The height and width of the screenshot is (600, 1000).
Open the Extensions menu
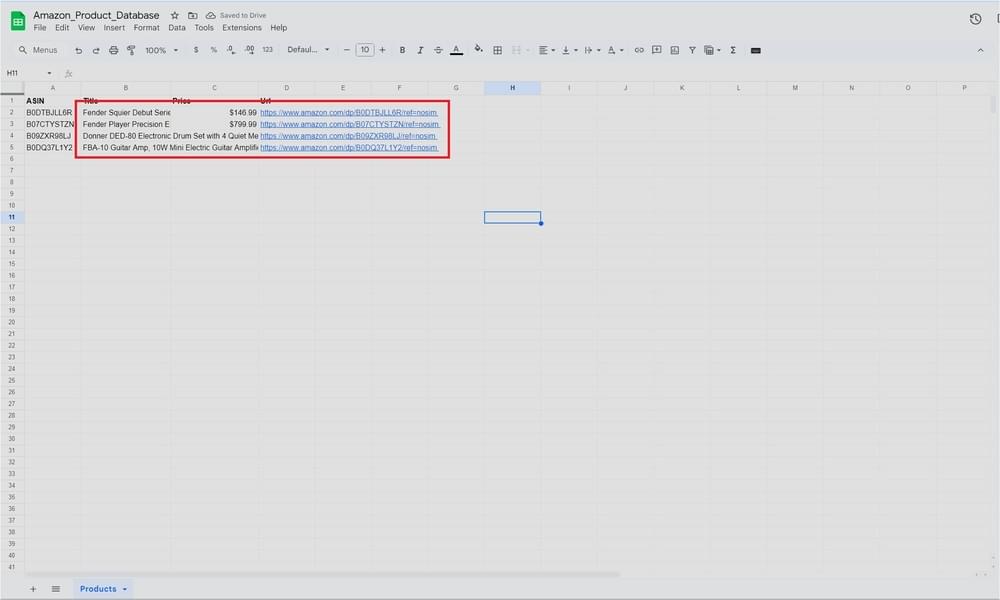click(x=241, y=27)
